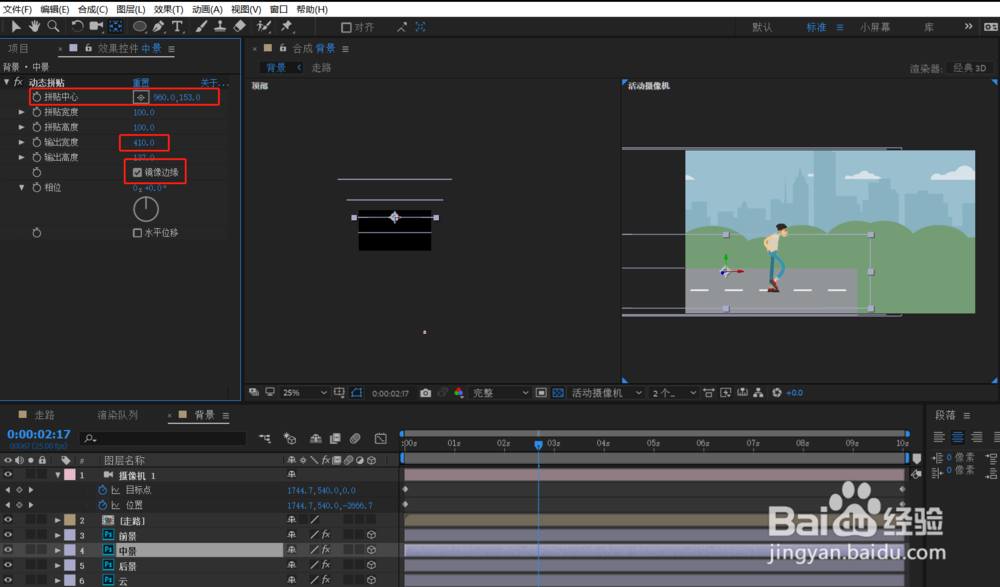
Task: Select the arrow Selection tool
Action: coord(16,26)
